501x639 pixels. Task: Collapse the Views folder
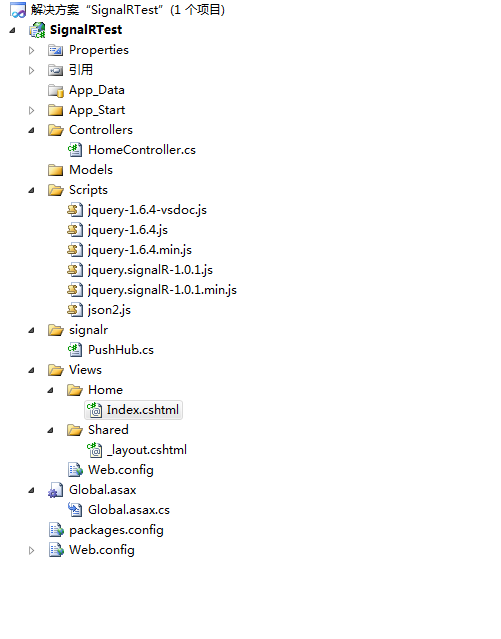pos(31,370)
